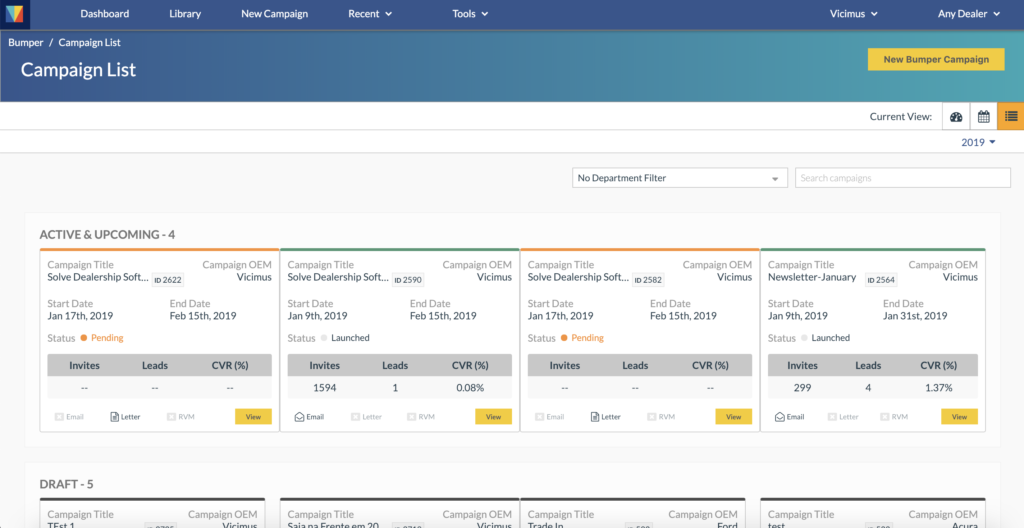
Task: Go to Dashboard in top navigation
Action: 104,14
